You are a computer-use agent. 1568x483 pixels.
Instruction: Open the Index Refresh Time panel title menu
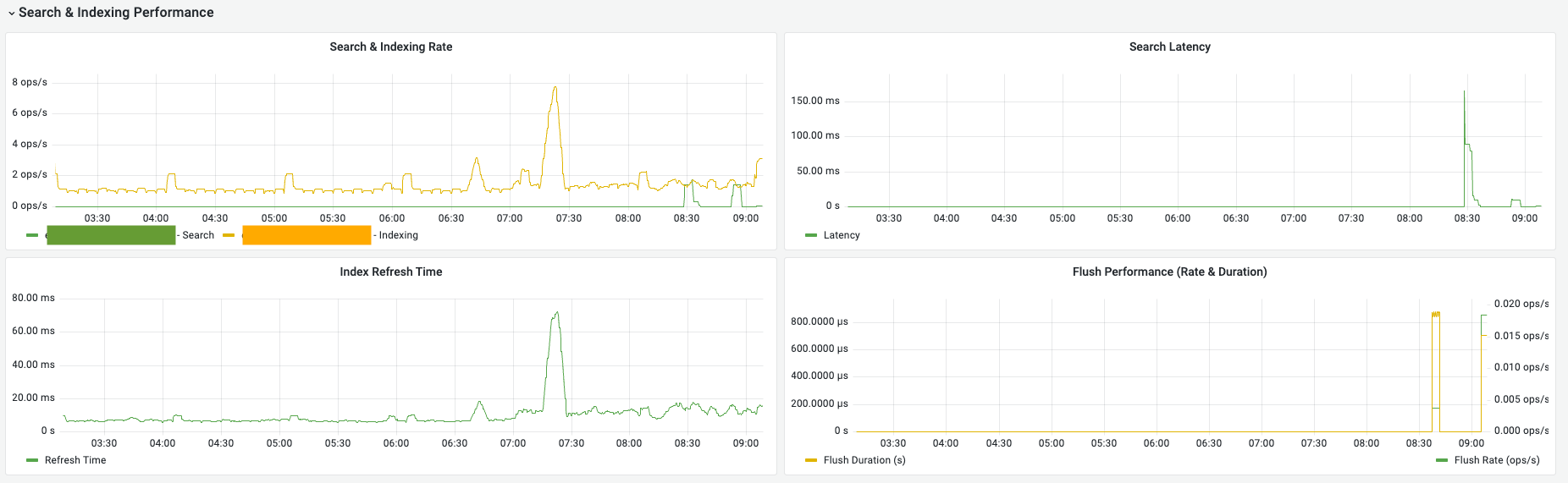point(390,272)
